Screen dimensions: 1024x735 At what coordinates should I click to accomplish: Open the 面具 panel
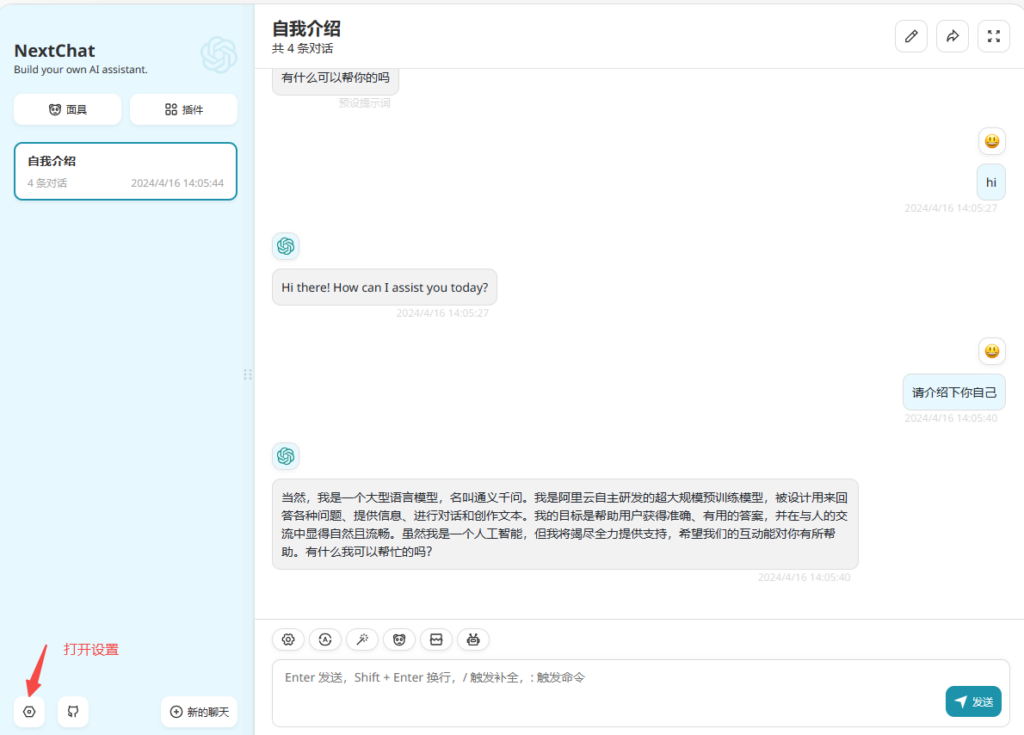tap(67, 109)
